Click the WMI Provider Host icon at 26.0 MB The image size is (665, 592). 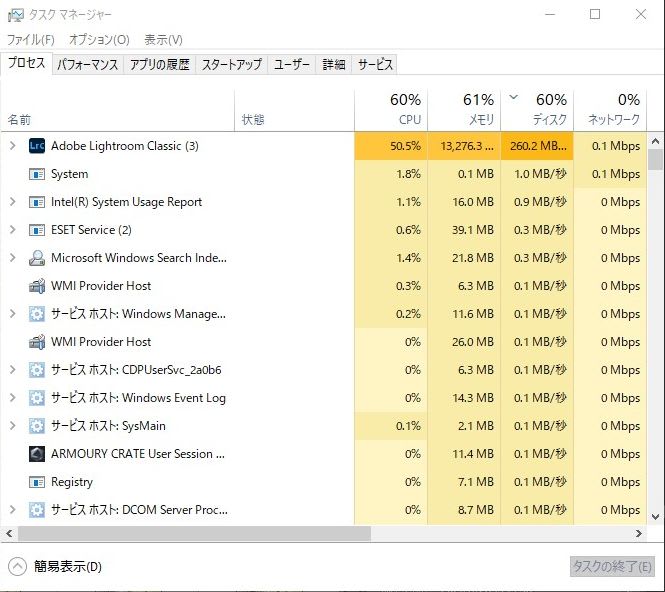37,342
